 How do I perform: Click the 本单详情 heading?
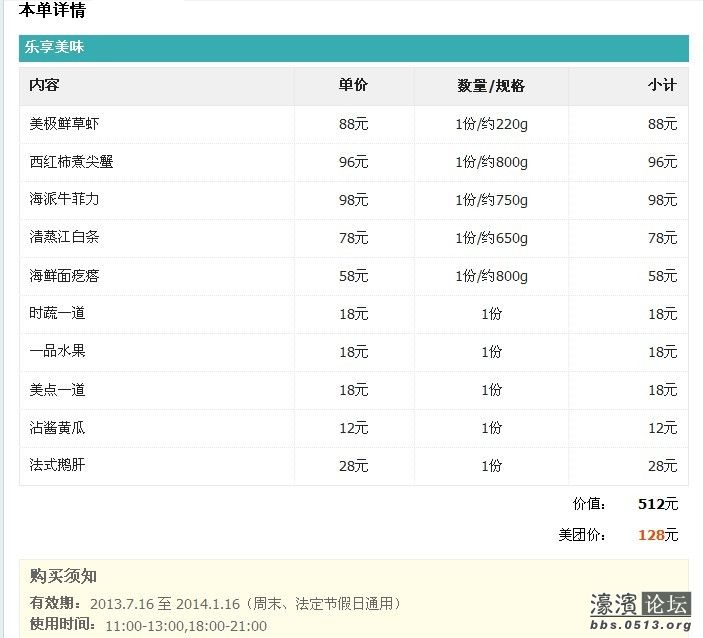point(52,11)
